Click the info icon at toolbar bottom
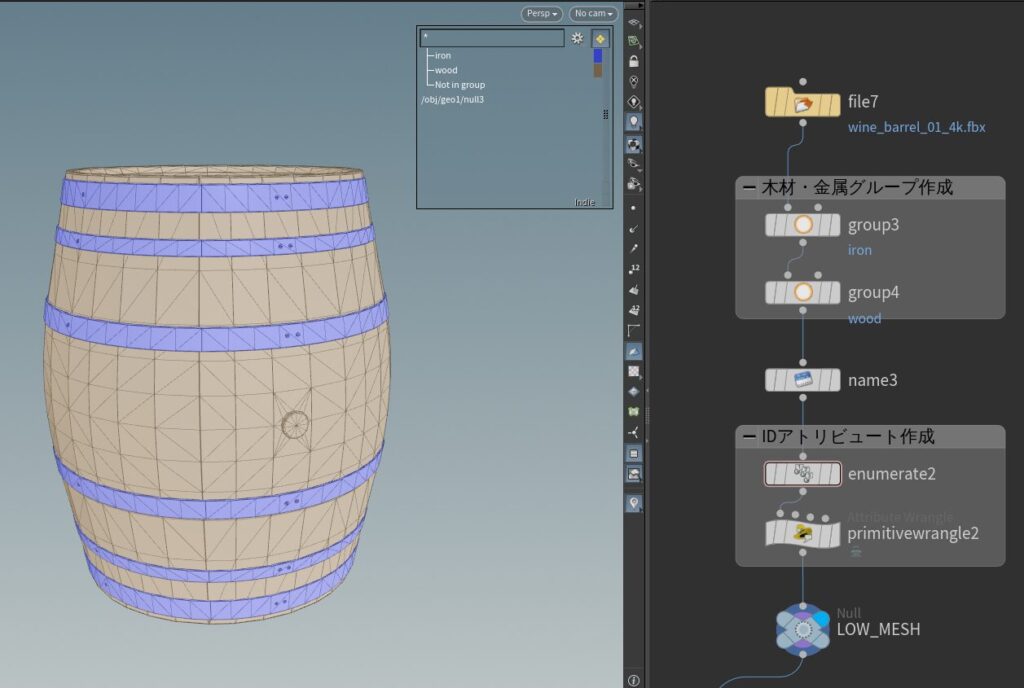This screenshot has width=1024, height=688. pos(633,680)
